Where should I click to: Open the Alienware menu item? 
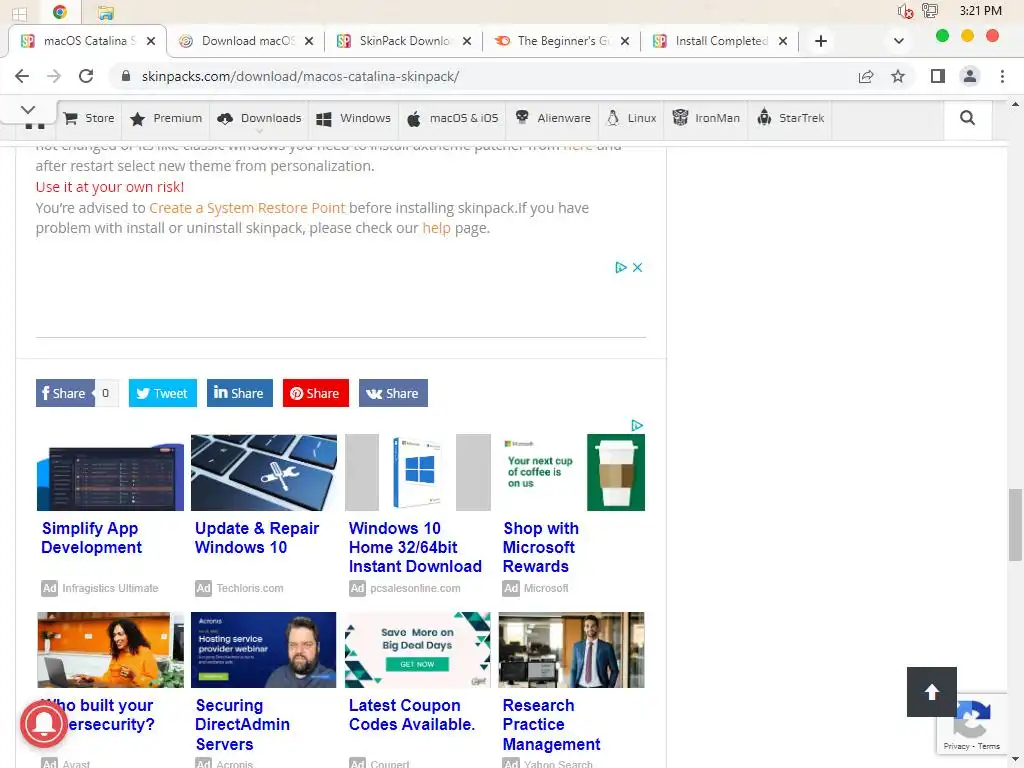click(552, 118)
